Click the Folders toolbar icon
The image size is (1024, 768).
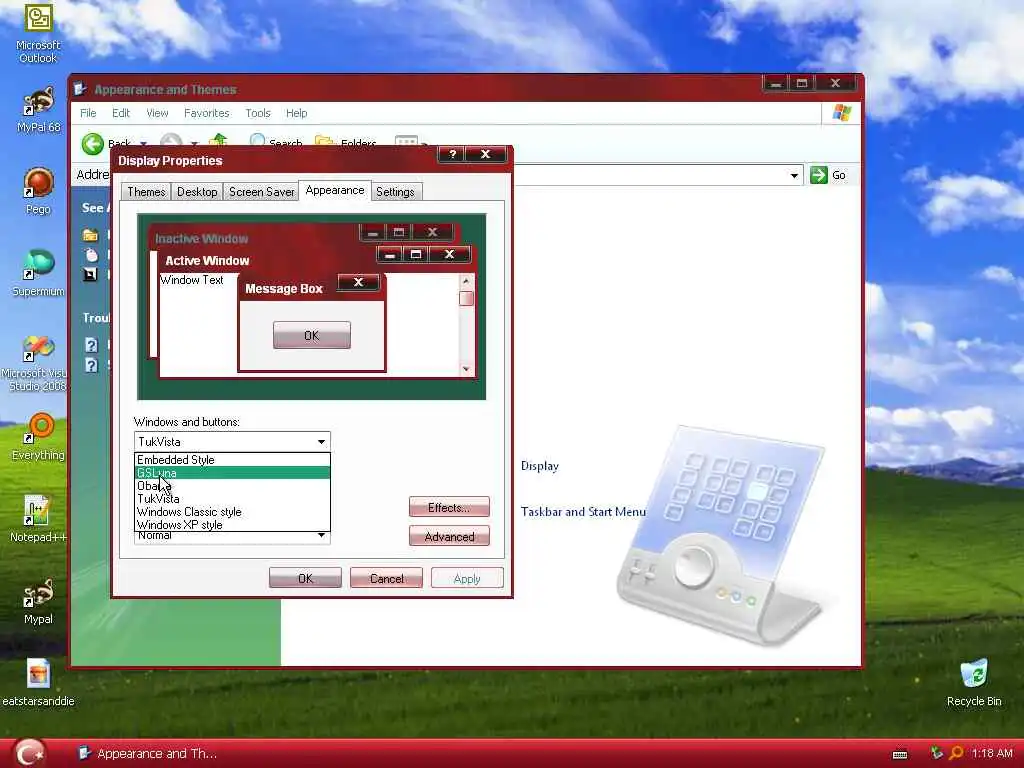tap(324, 142)
